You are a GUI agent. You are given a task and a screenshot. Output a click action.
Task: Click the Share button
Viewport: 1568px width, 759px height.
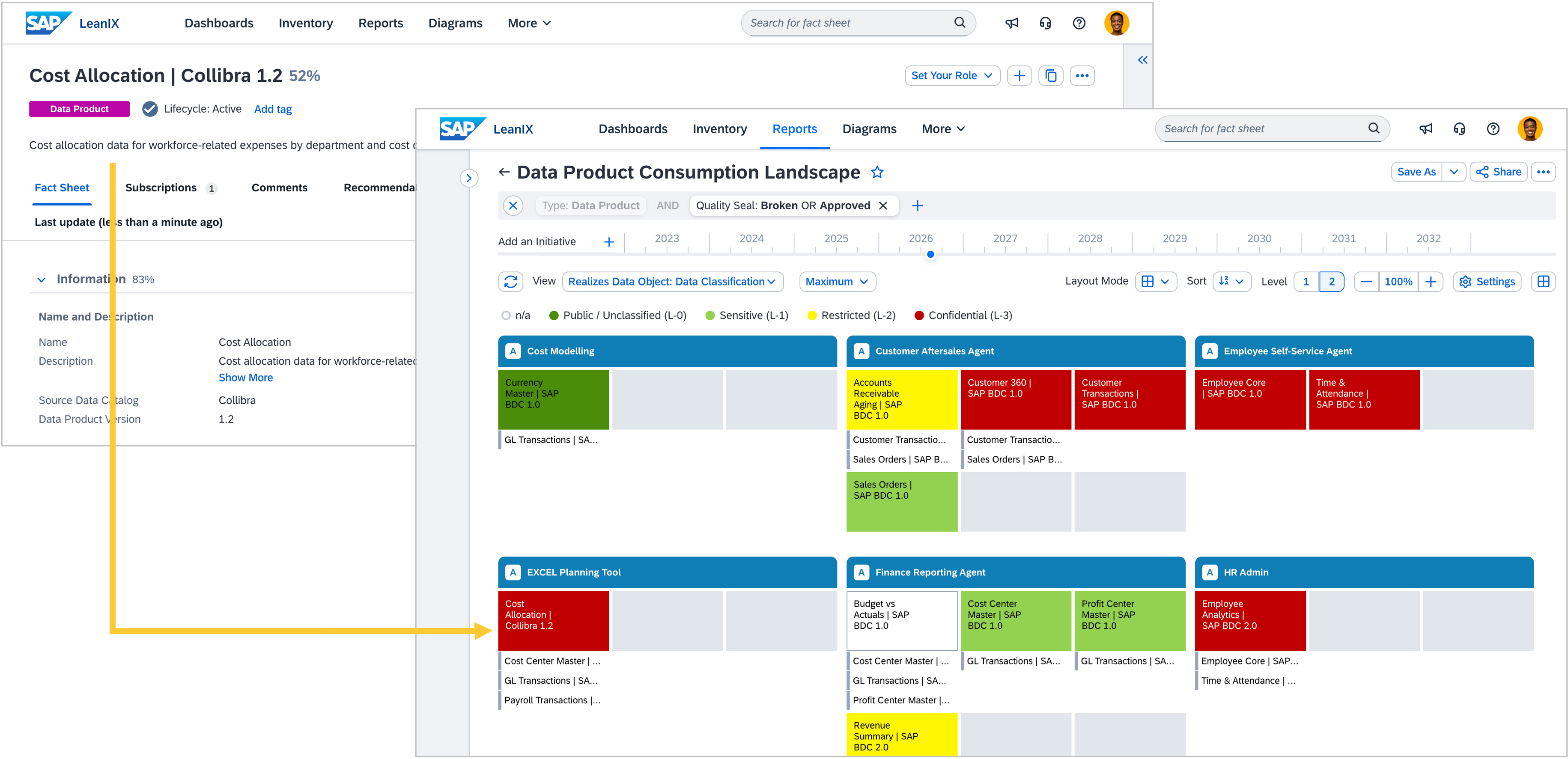(1498, 172)
